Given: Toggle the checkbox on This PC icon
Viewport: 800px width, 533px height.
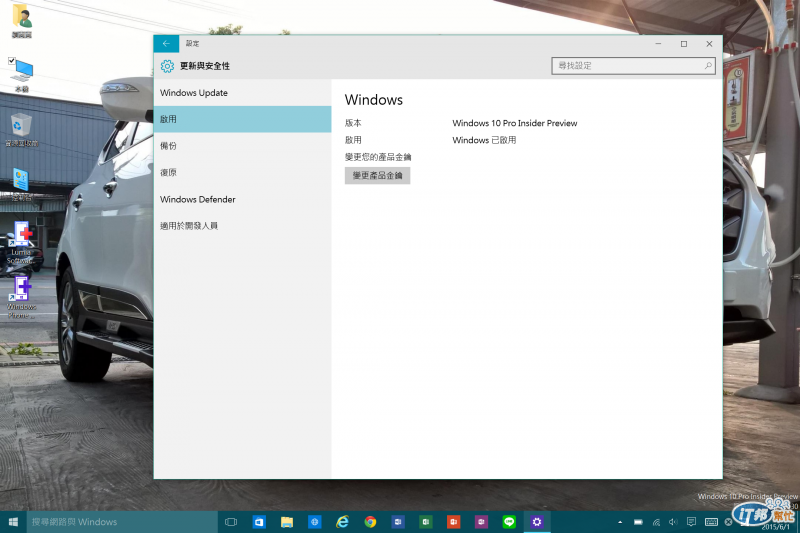Looking at the screenshot, I should click(x=12, y=61).
